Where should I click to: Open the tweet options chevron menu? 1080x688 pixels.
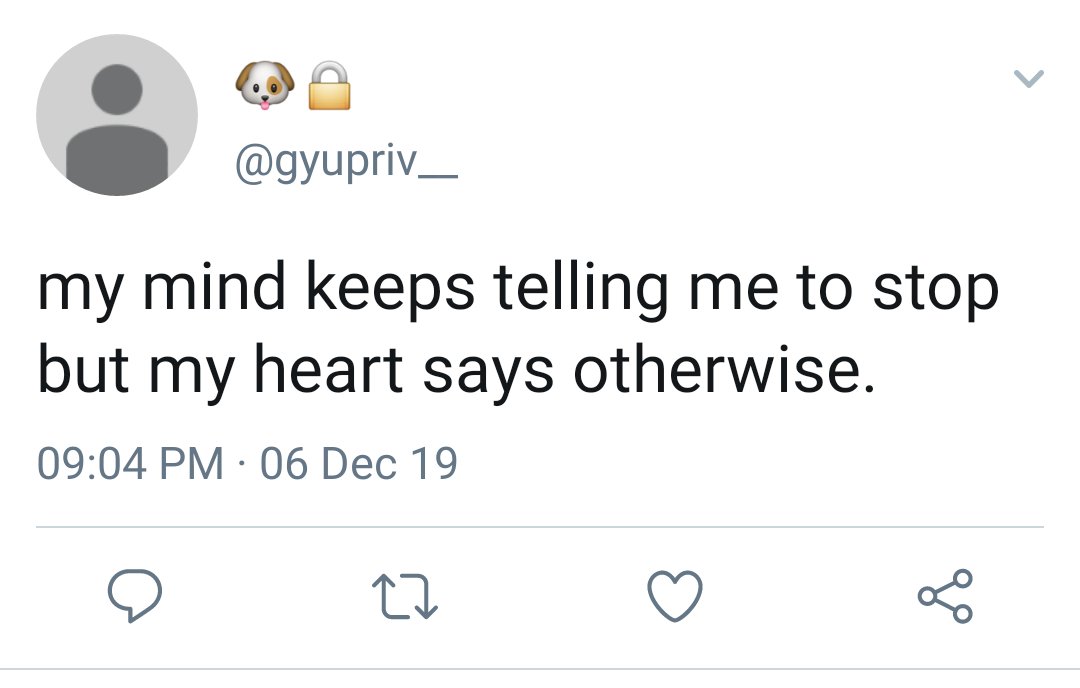tap(1029, 78)
